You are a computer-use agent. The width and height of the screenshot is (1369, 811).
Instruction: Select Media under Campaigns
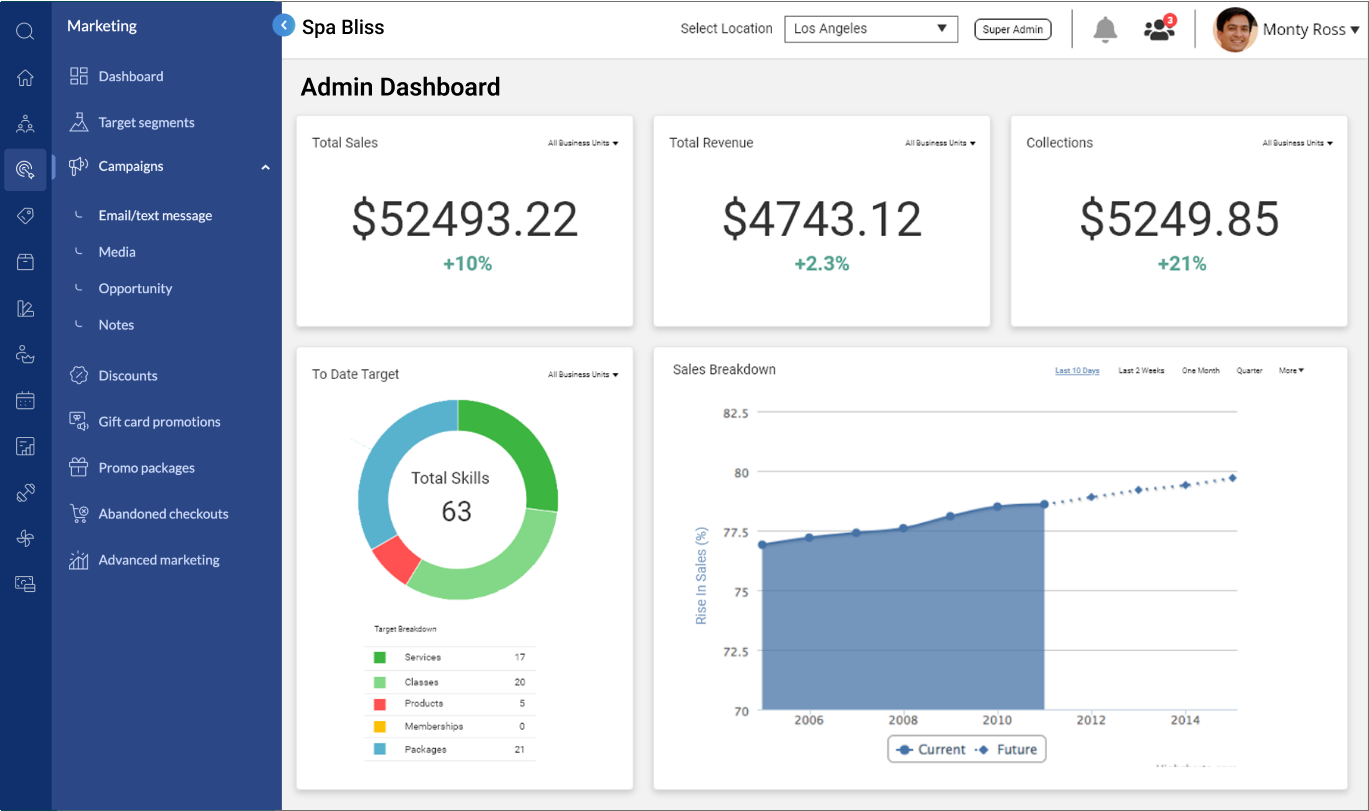point(117,252)
